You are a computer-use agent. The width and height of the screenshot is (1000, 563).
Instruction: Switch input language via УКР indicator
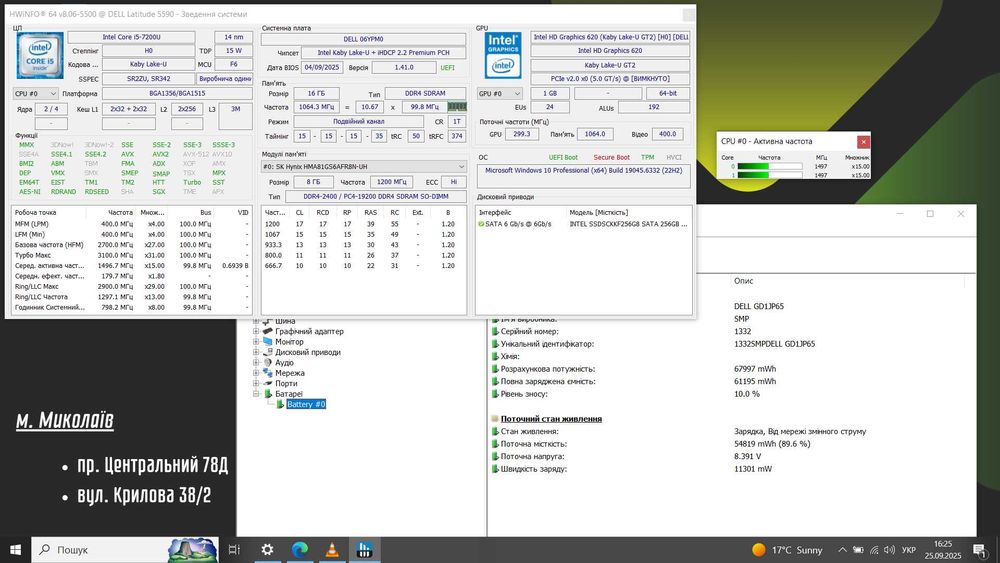pos(909,550)
